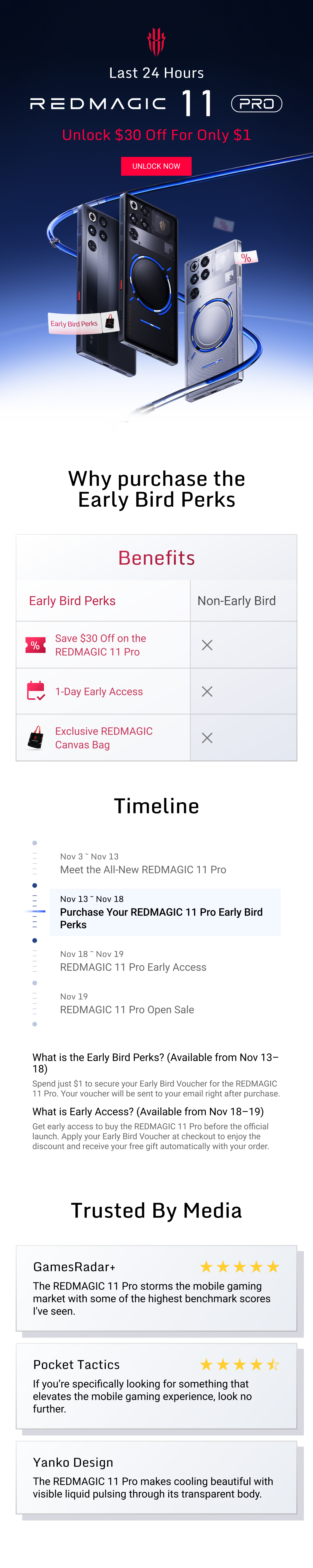
Task: Select the Early Bird Perks column header
Action: 73,601
